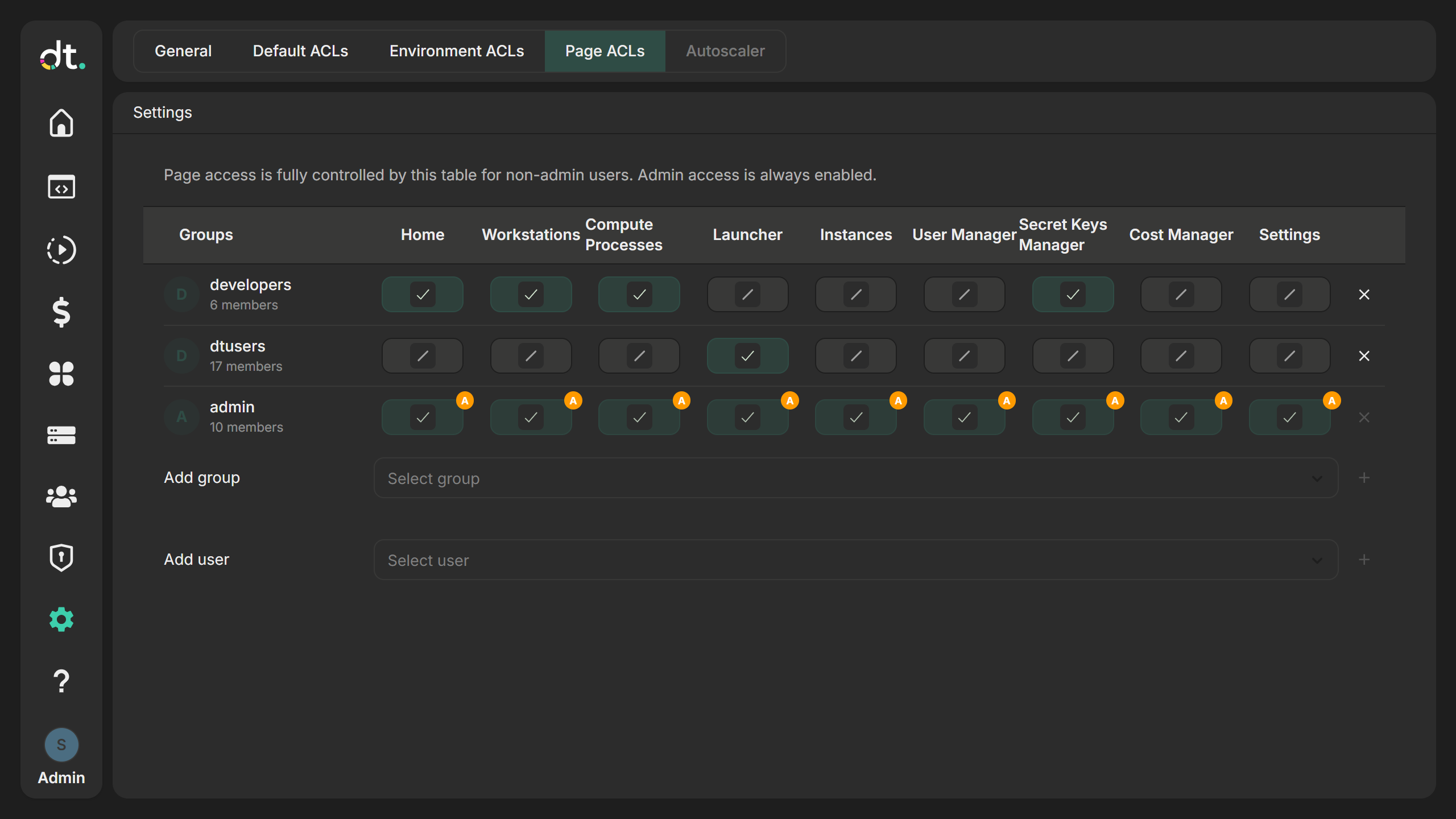
Task: Toggle admin Launcher access
Action: (747, 417)
